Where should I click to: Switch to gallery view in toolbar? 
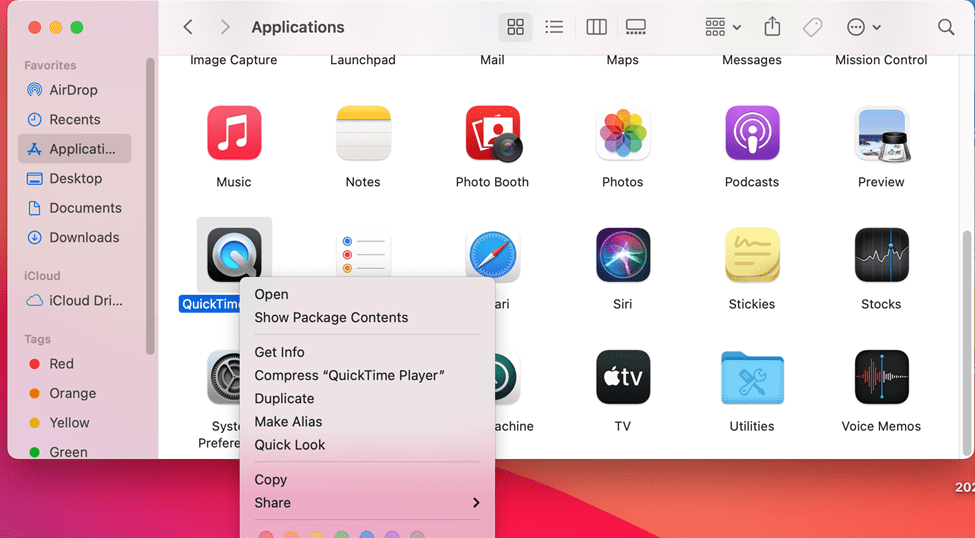pos(636,27)
